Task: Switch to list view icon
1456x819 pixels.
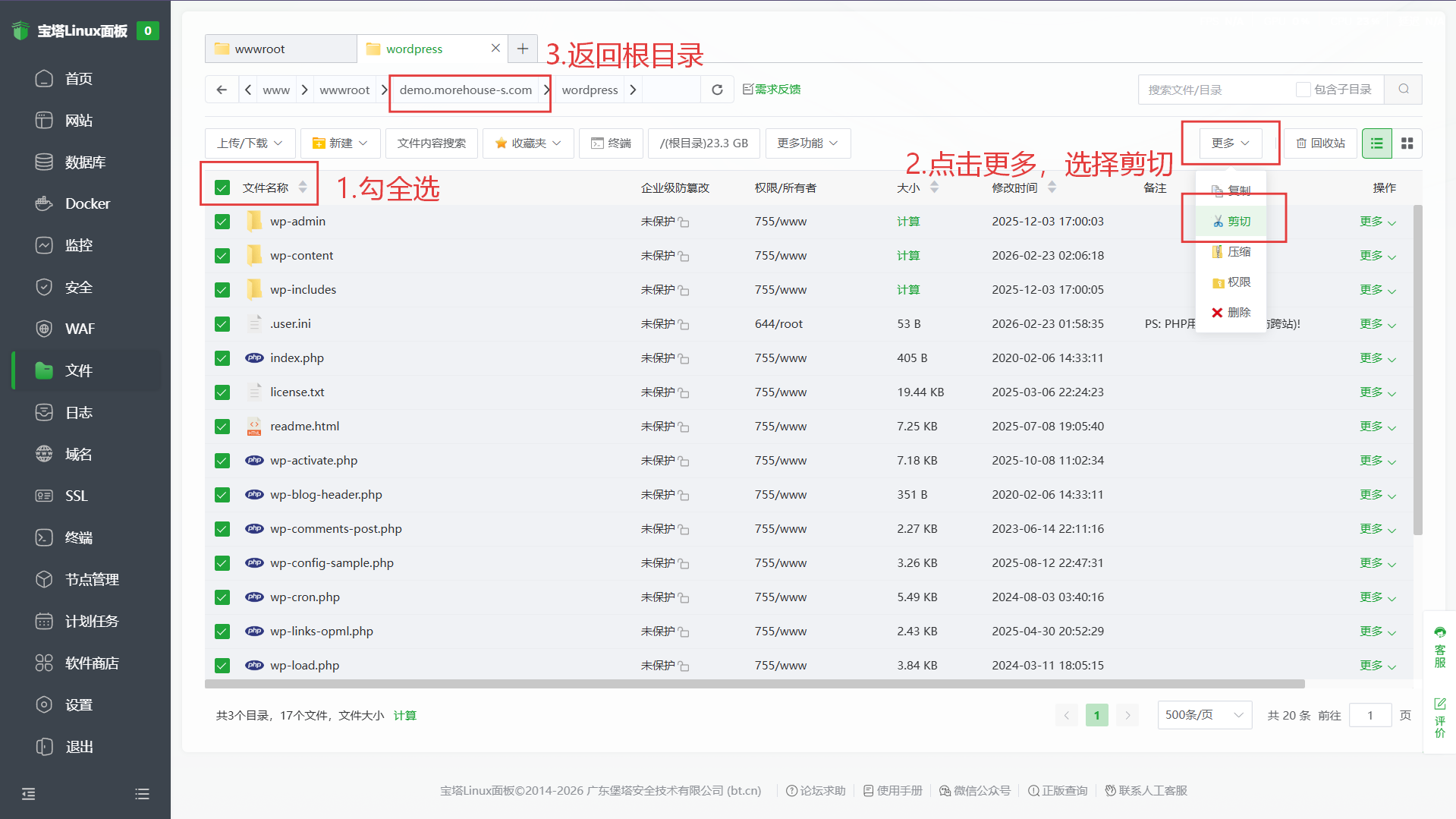Action: 1376,143
